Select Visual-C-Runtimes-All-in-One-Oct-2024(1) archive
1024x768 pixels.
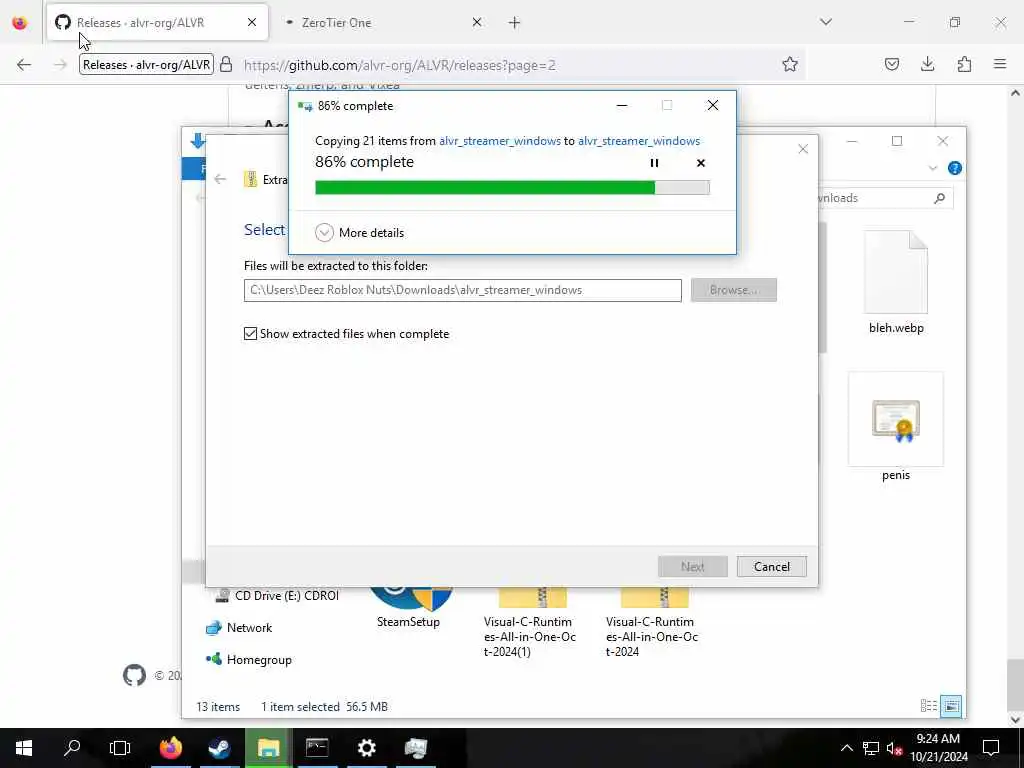pos(530,623)
